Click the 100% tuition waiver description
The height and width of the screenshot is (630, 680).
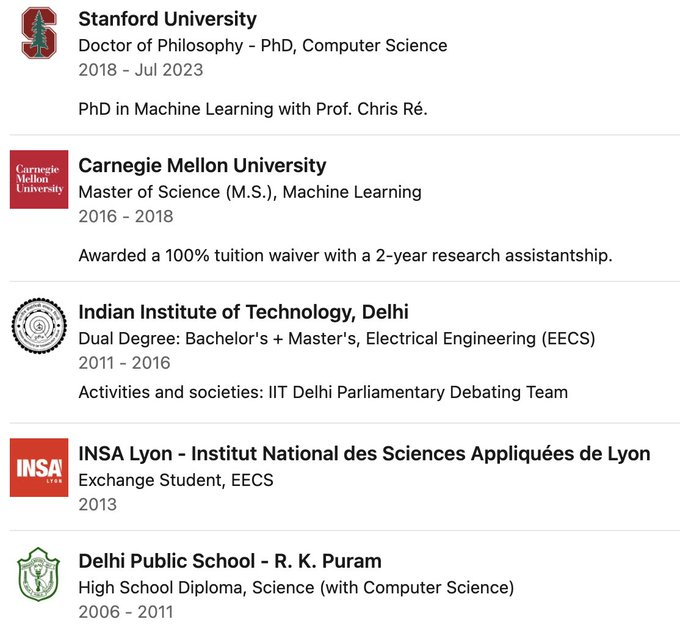pos(345,255)
